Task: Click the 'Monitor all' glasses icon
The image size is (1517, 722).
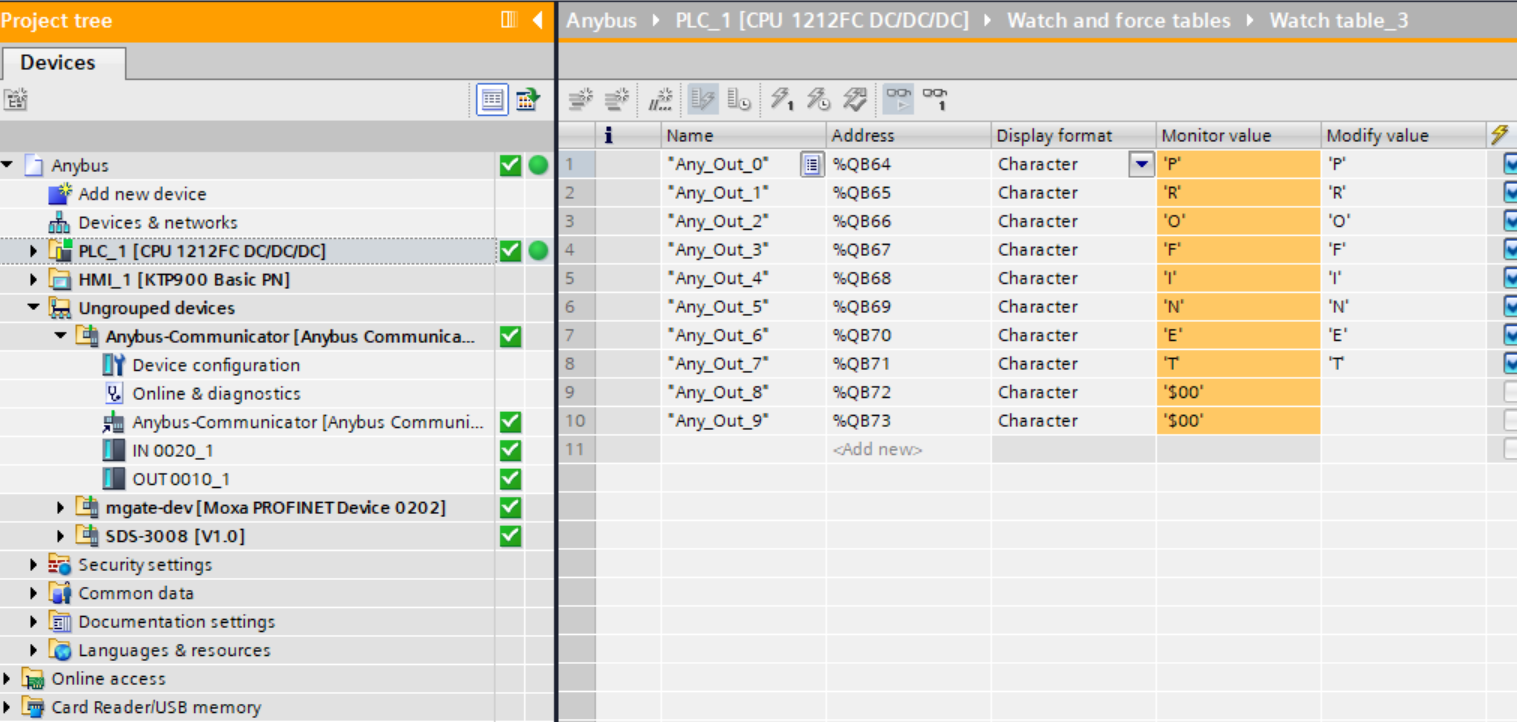Action: pyautogui.click(x=897, y=99)
